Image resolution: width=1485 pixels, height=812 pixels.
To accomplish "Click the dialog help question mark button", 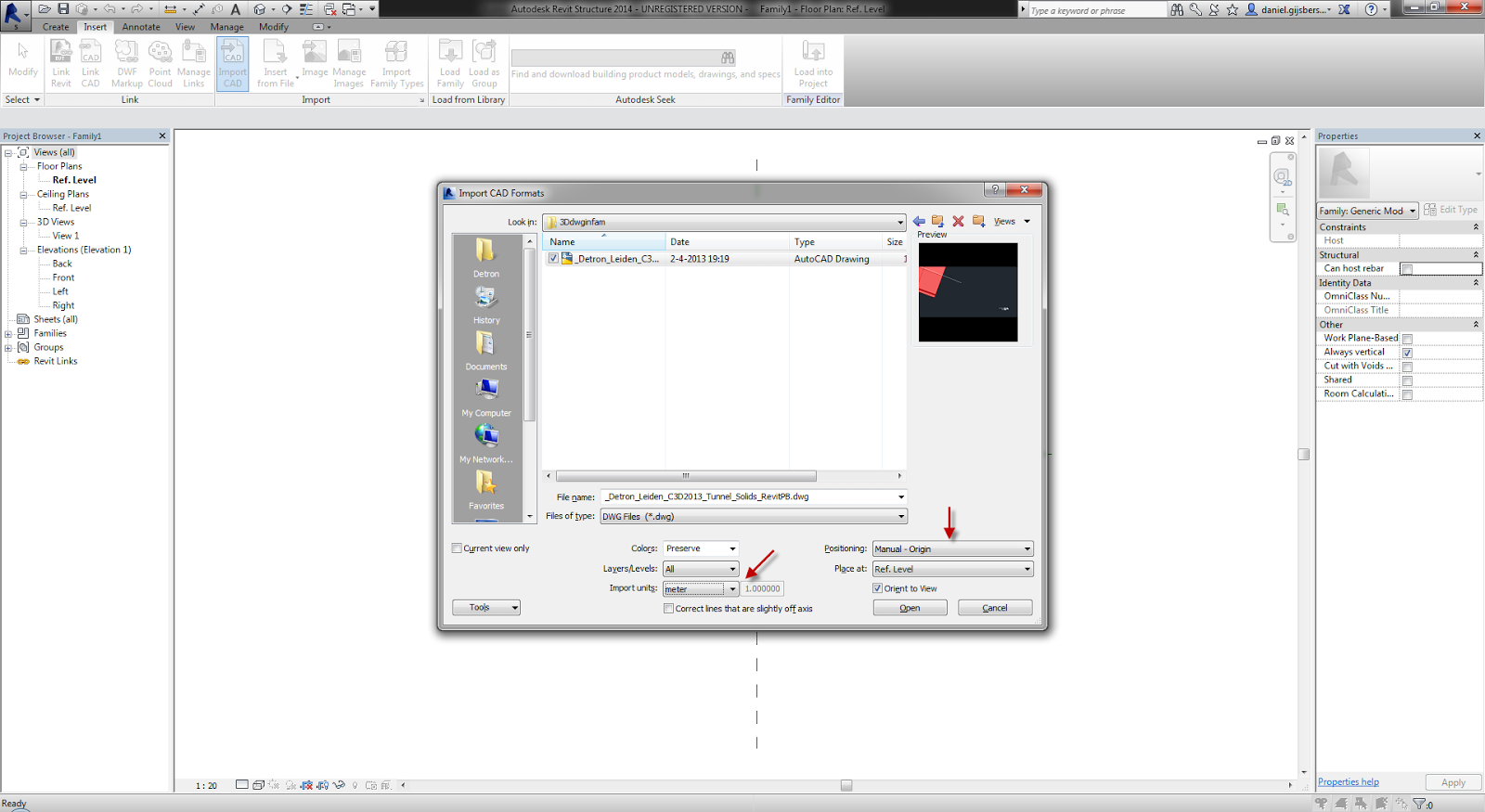I will (995, 189).
